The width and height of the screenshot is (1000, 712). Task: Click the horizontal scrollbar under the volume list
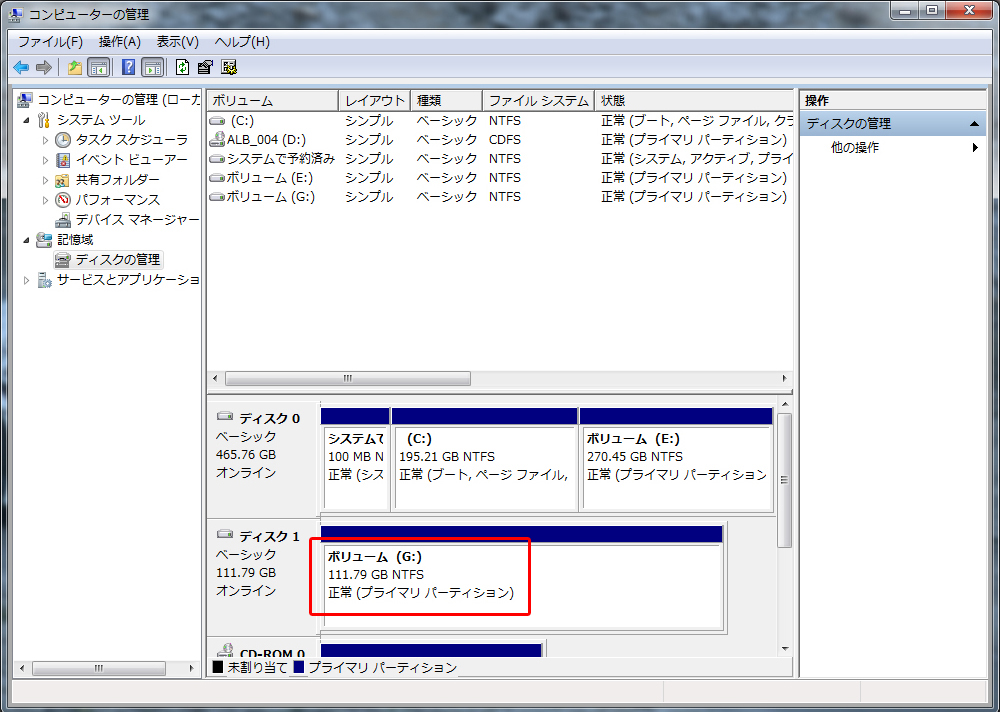click(348, 378)
